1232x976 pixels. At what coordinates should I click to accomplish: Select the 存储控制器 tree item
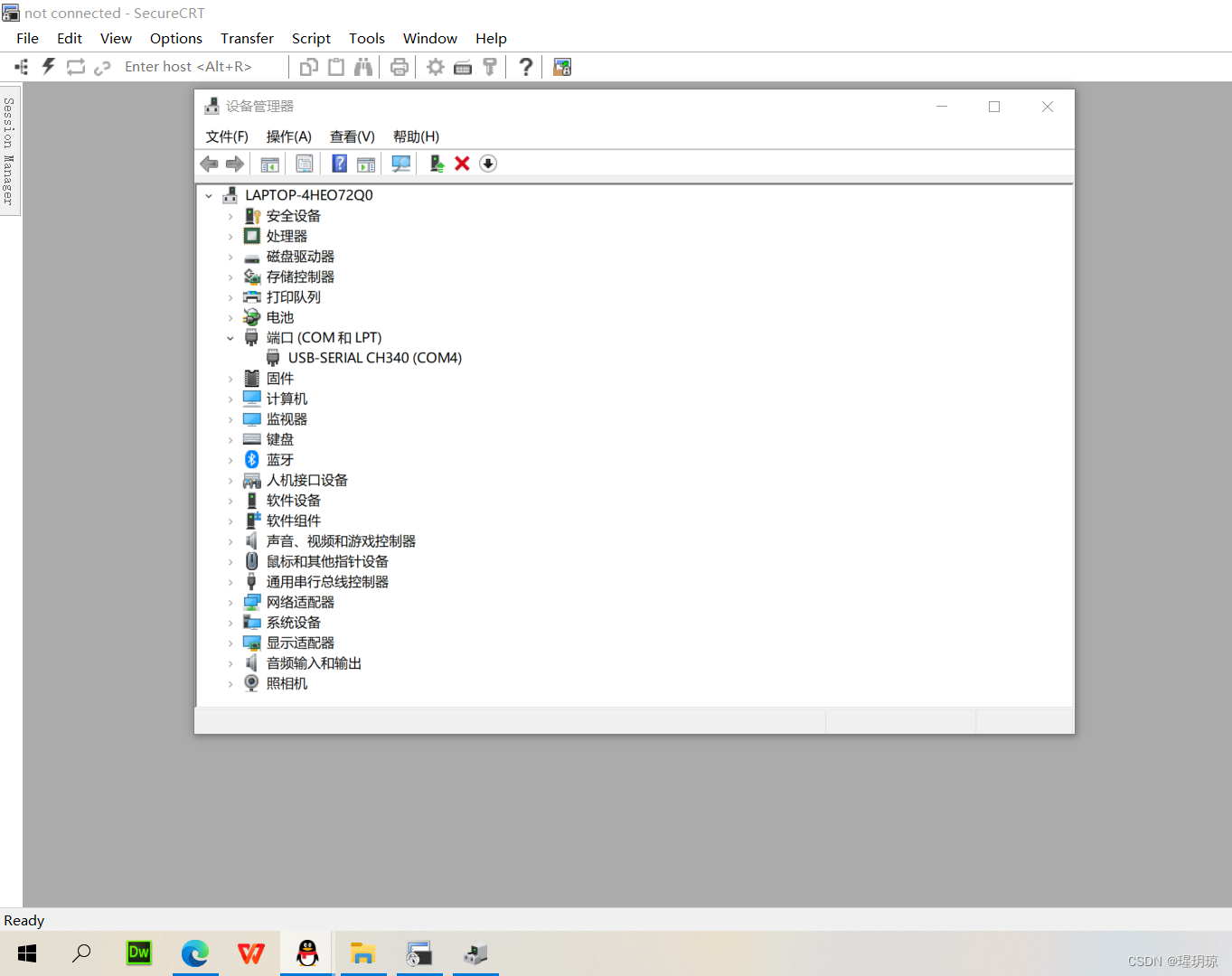click(x=300, y=277)
